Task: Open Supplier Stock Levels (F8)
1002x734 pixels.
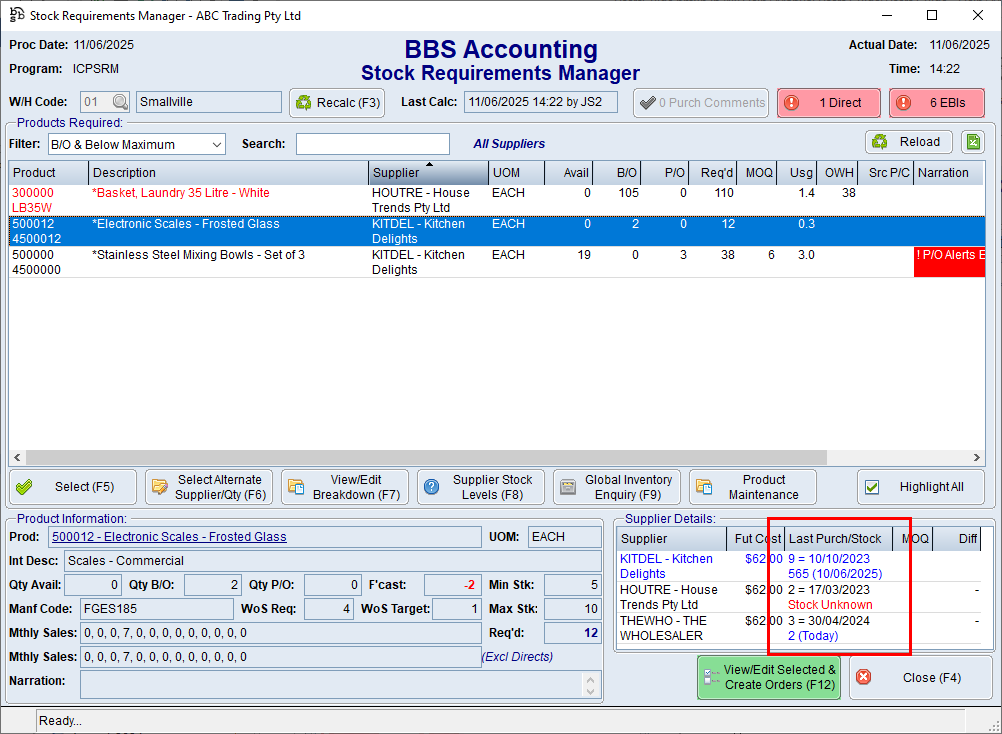Action: point(481,487)
